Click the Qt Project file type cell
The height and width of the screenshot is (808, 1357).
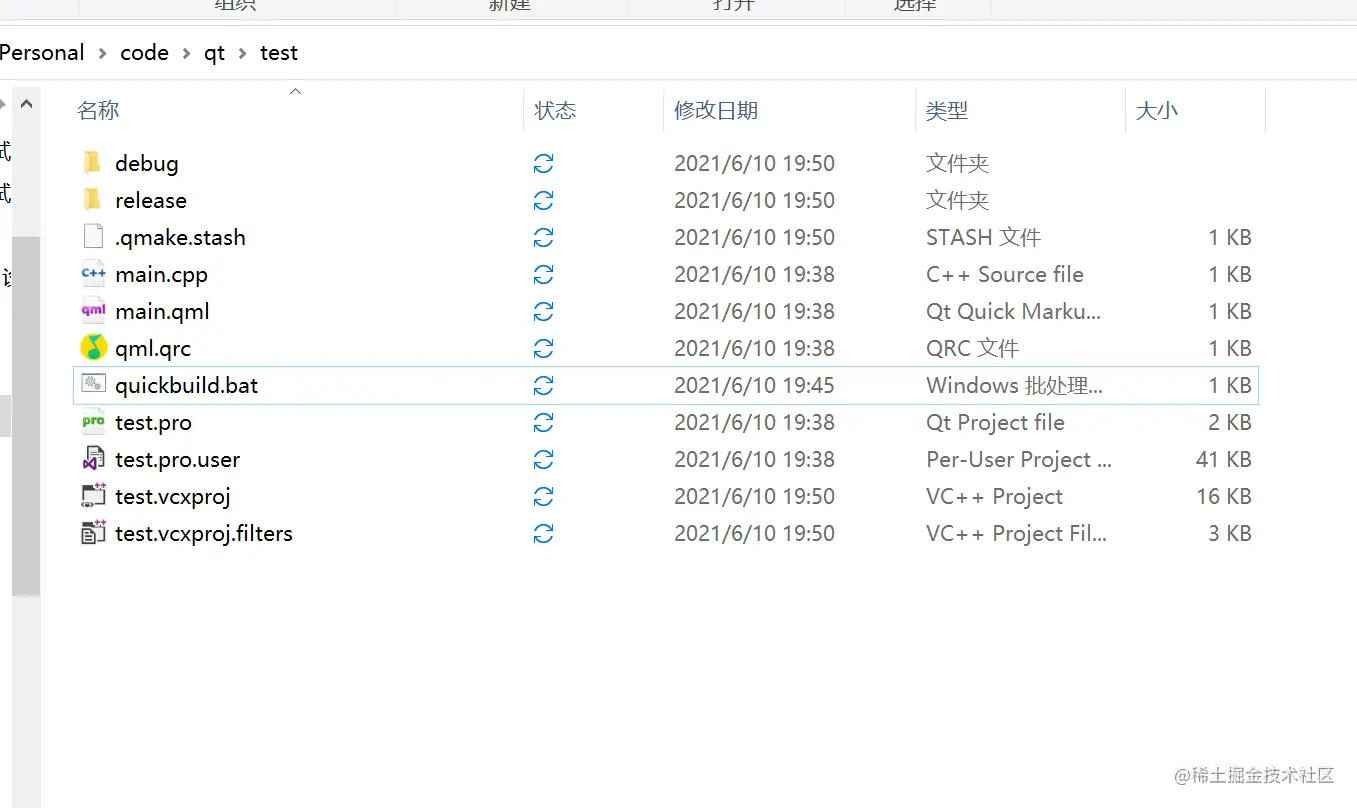tap(995, 422)
